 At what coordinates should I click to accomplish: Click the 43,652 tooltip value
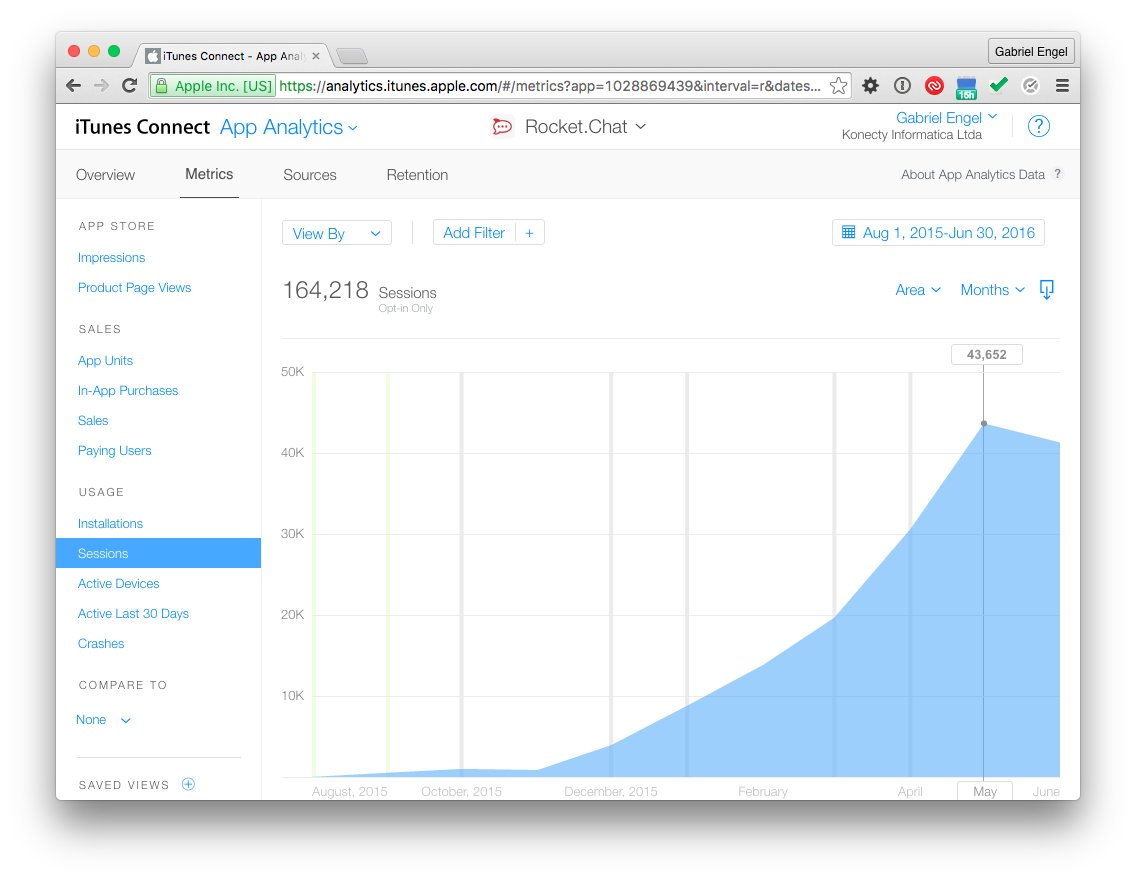point(986,354)
